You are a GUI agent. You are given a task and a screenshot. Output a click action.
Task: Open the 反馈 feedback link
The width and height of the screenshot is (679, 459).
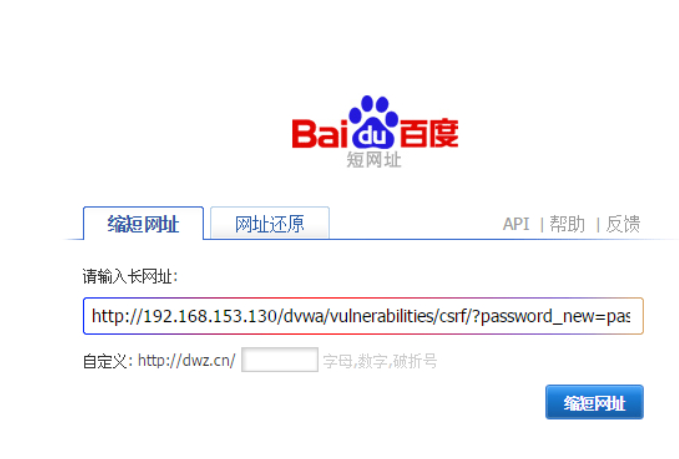click(x=623, y=224)
